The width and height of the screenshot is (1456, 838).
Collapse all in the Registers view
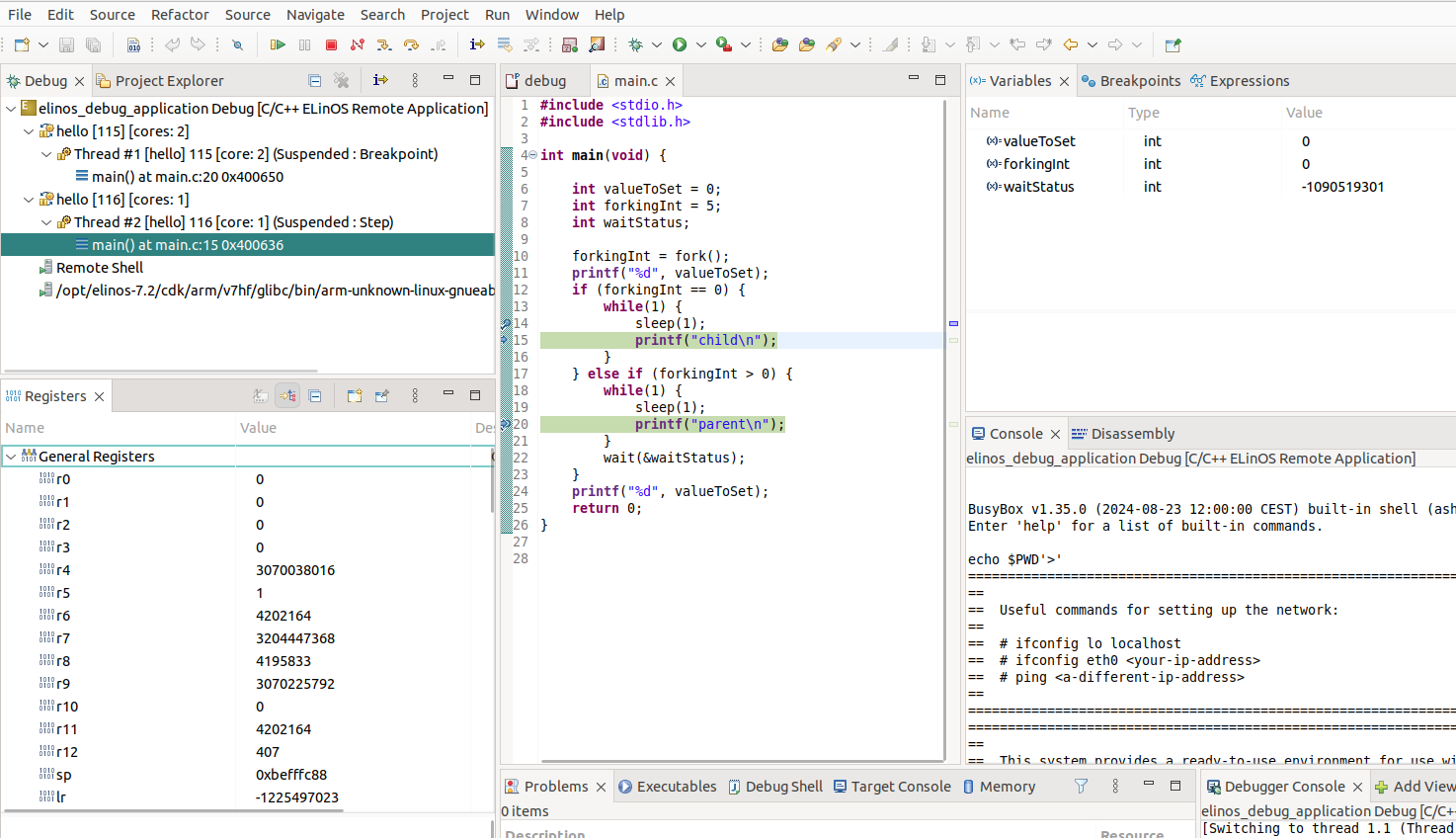(x=315, y=396)
